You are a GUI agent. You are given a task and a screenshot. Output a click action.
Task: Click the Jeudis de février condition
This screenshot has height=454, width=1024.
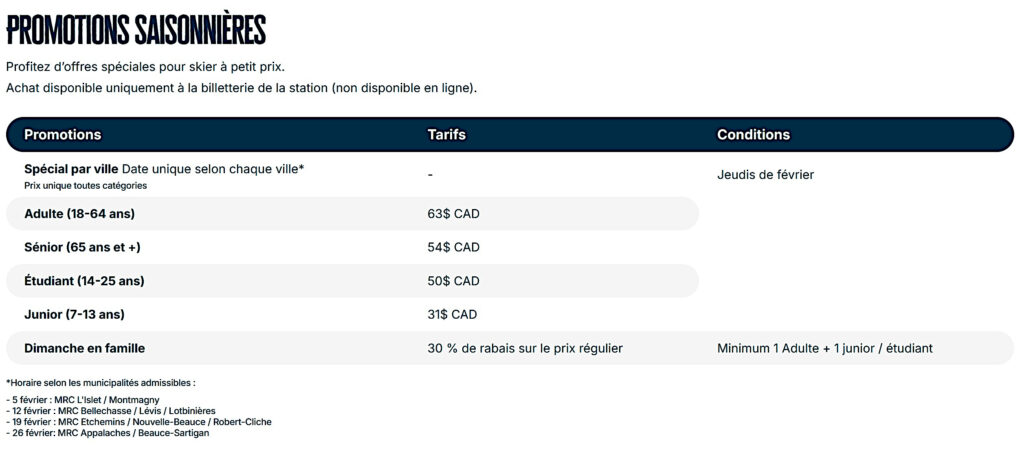click(x=765, y=175)
